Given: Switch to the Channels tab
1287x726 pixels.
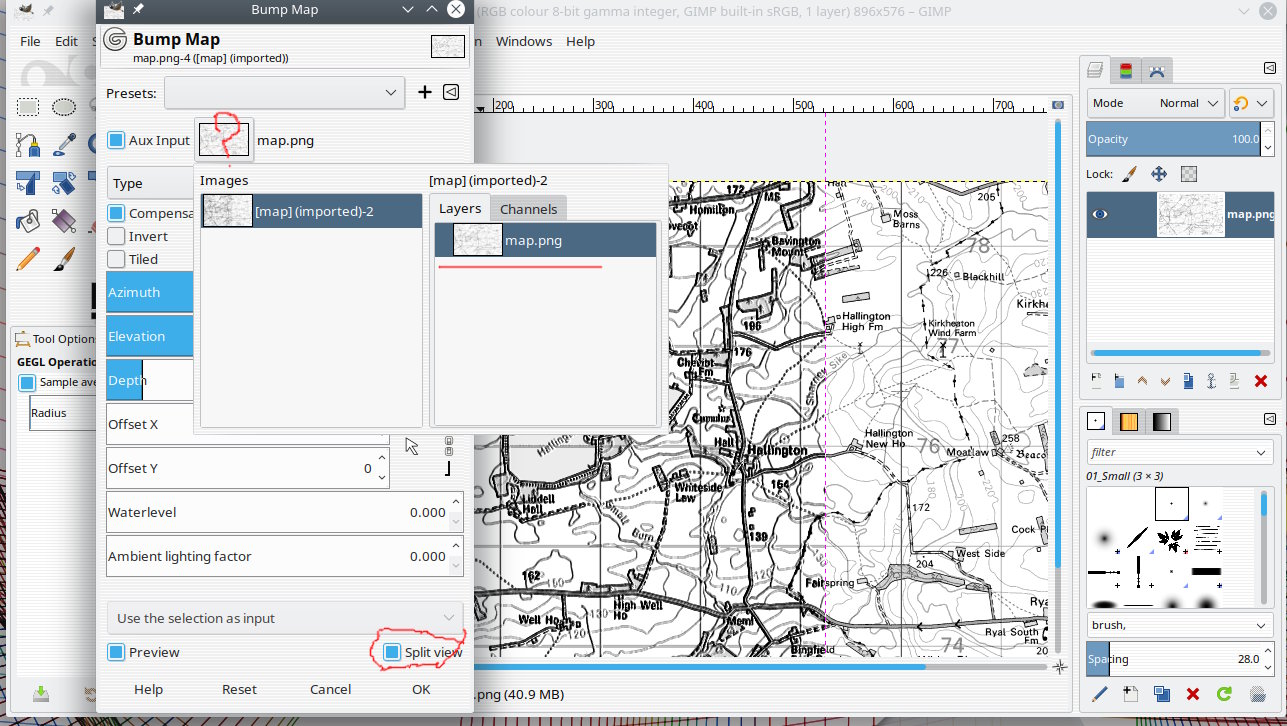Looking at the screenshot, I should point(528,209).
